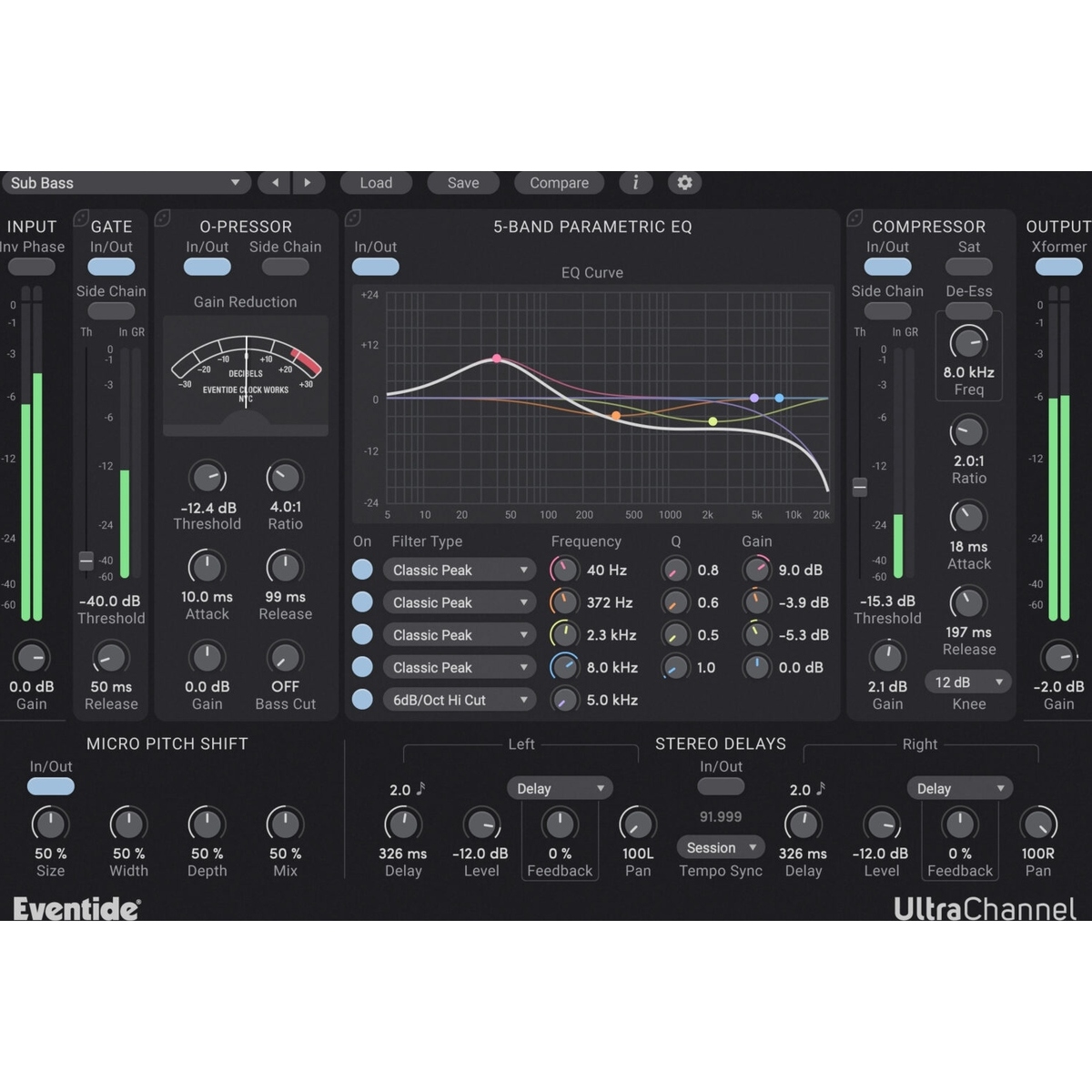The width and height of the screenshot is (1092, 1092).
Task: Click the Micro Pitch Shift Size knob
Action: click(x=50, y=824)
